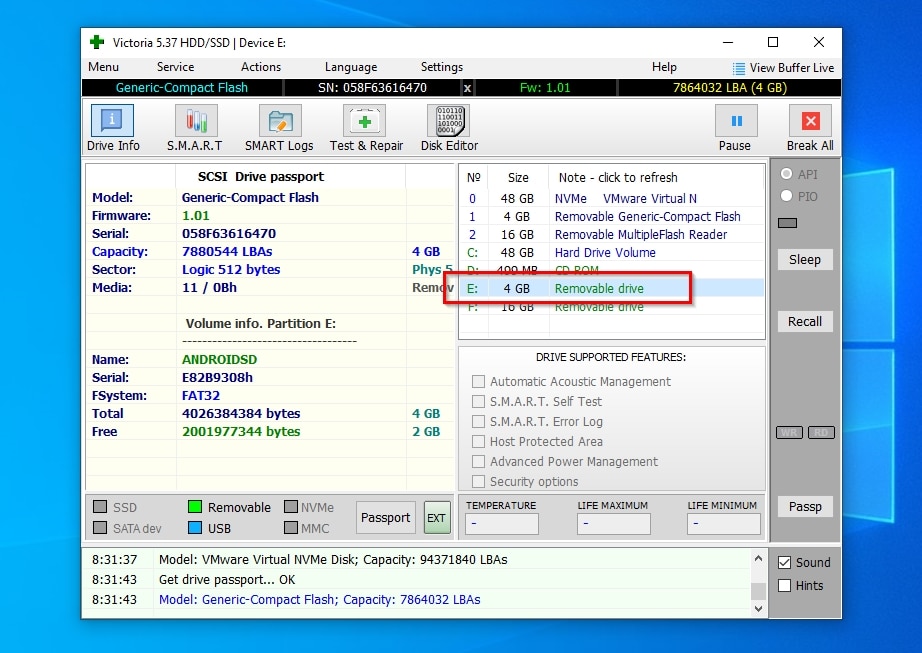Click the Pause toolbar button
The width and height of the screenshot is (922, 653).
pyautogui.click(x=736, y=121)
